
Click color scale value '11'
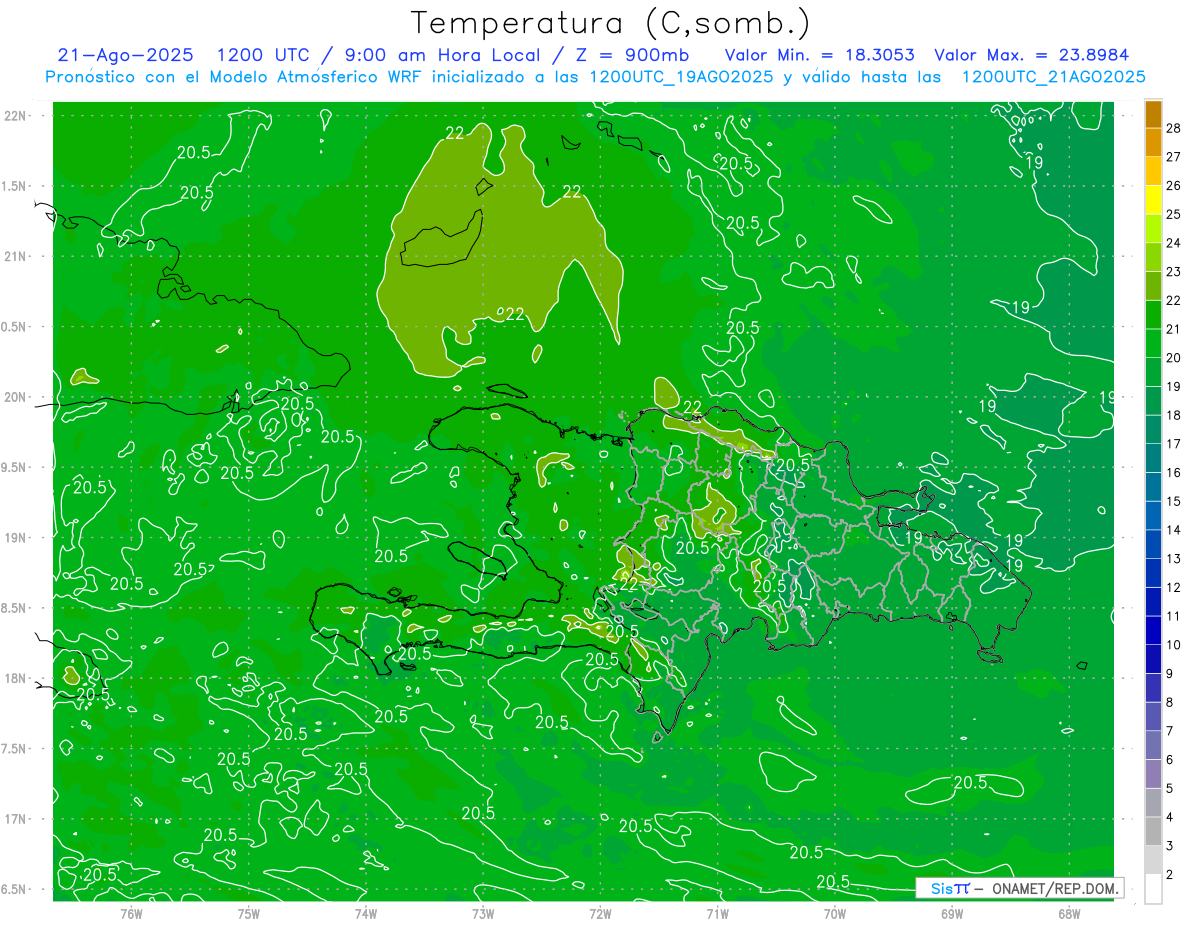pyautogui.click(x=1174, y=616)
